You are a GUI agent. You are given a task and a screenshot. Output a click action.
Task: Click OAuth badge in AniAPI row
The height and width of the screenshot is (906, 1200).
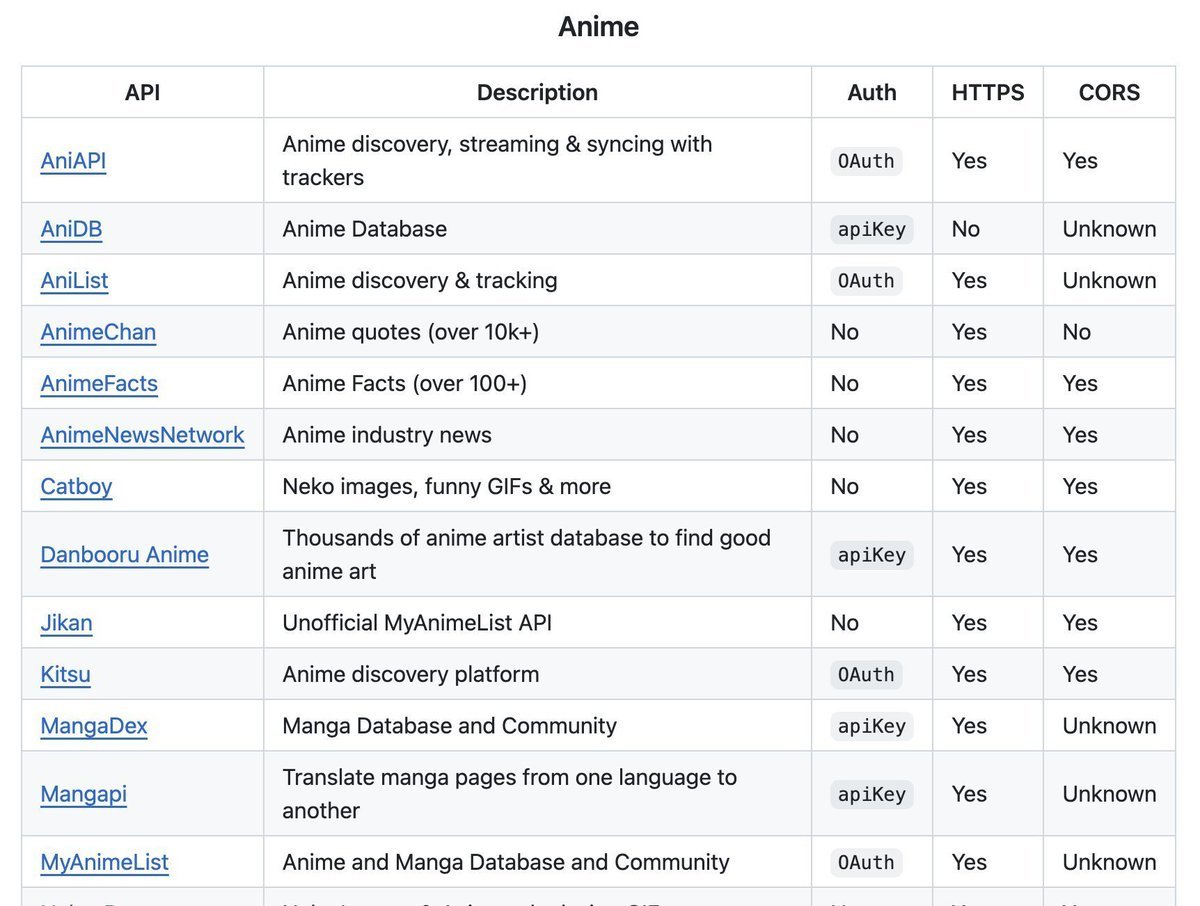tap(866, 161)
